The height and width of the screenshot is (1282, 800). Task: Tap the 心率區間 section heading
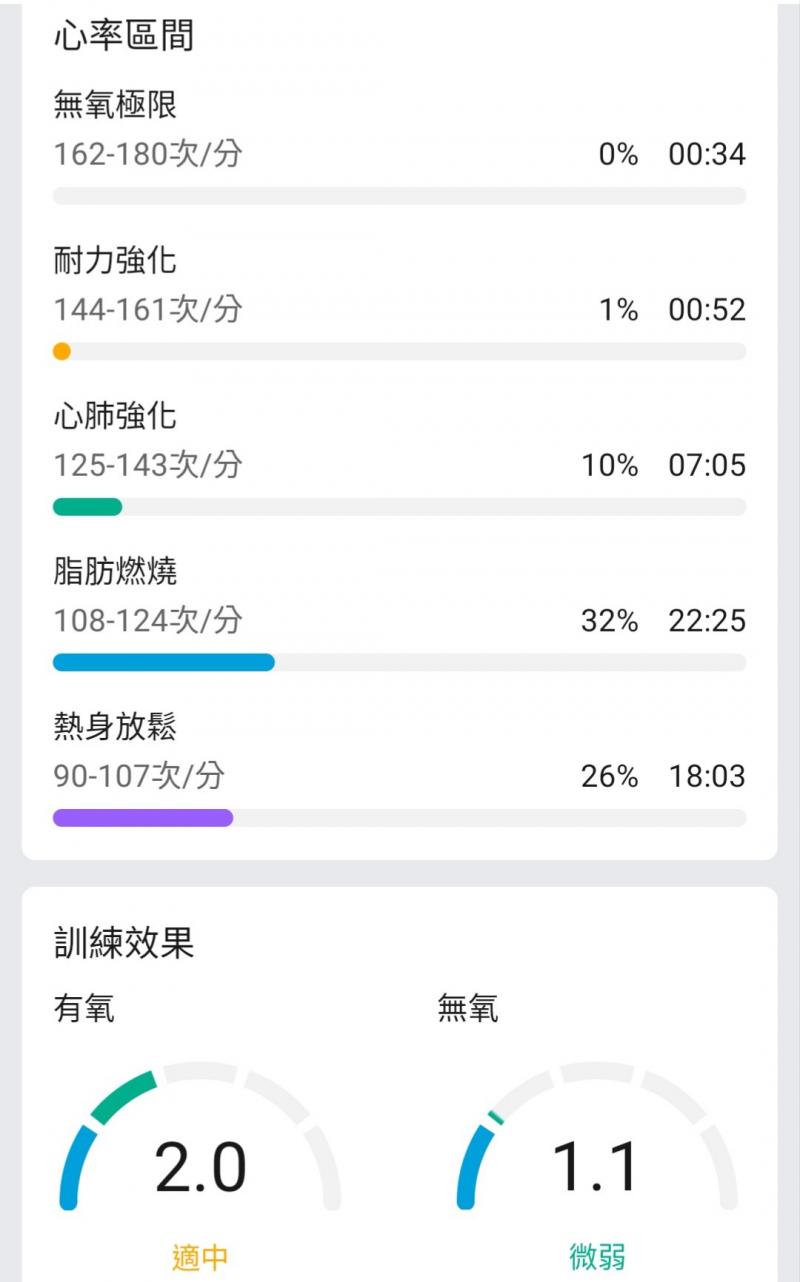tap(124, 36)
